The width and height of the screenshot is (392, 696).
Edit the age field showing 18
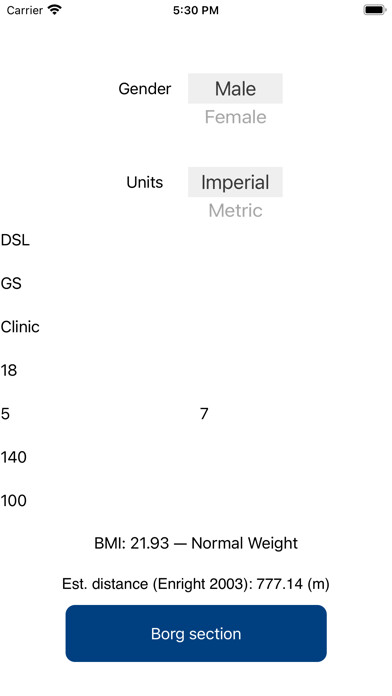[196, 370]
